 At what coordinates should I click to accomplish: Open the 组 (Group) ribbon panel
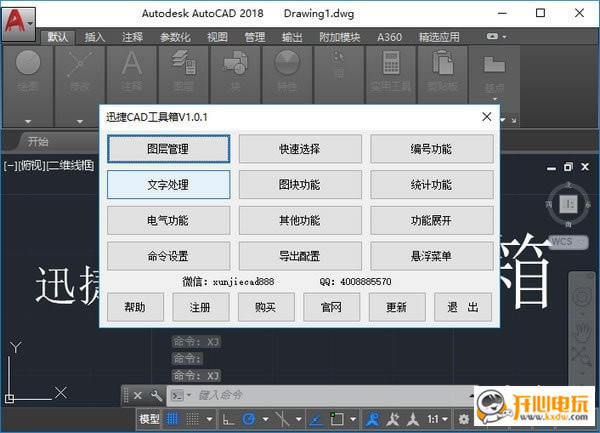click(x=339, y=73)
